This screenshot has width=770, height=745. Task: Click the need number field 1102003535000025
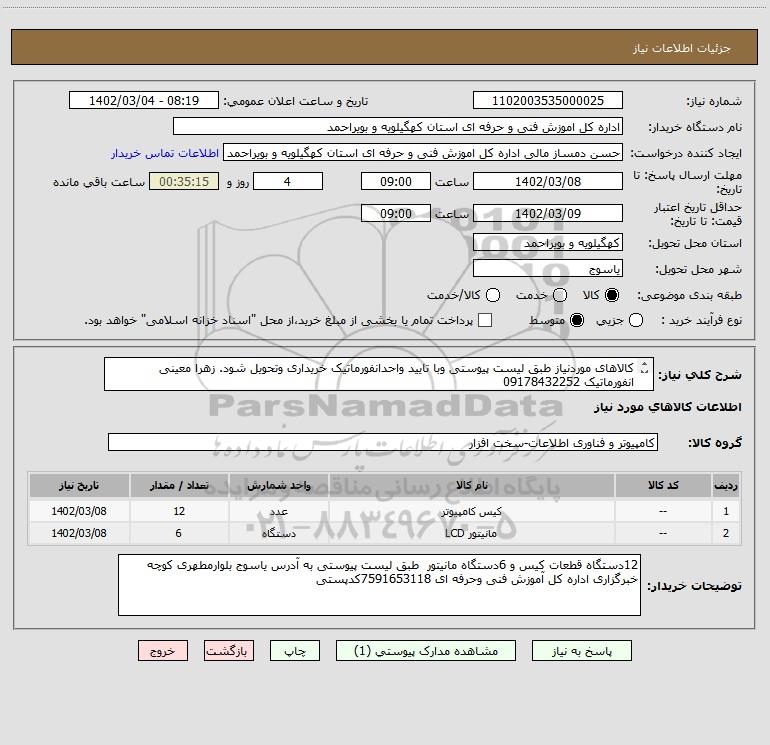pyautogui.click(x=548, y=101)
